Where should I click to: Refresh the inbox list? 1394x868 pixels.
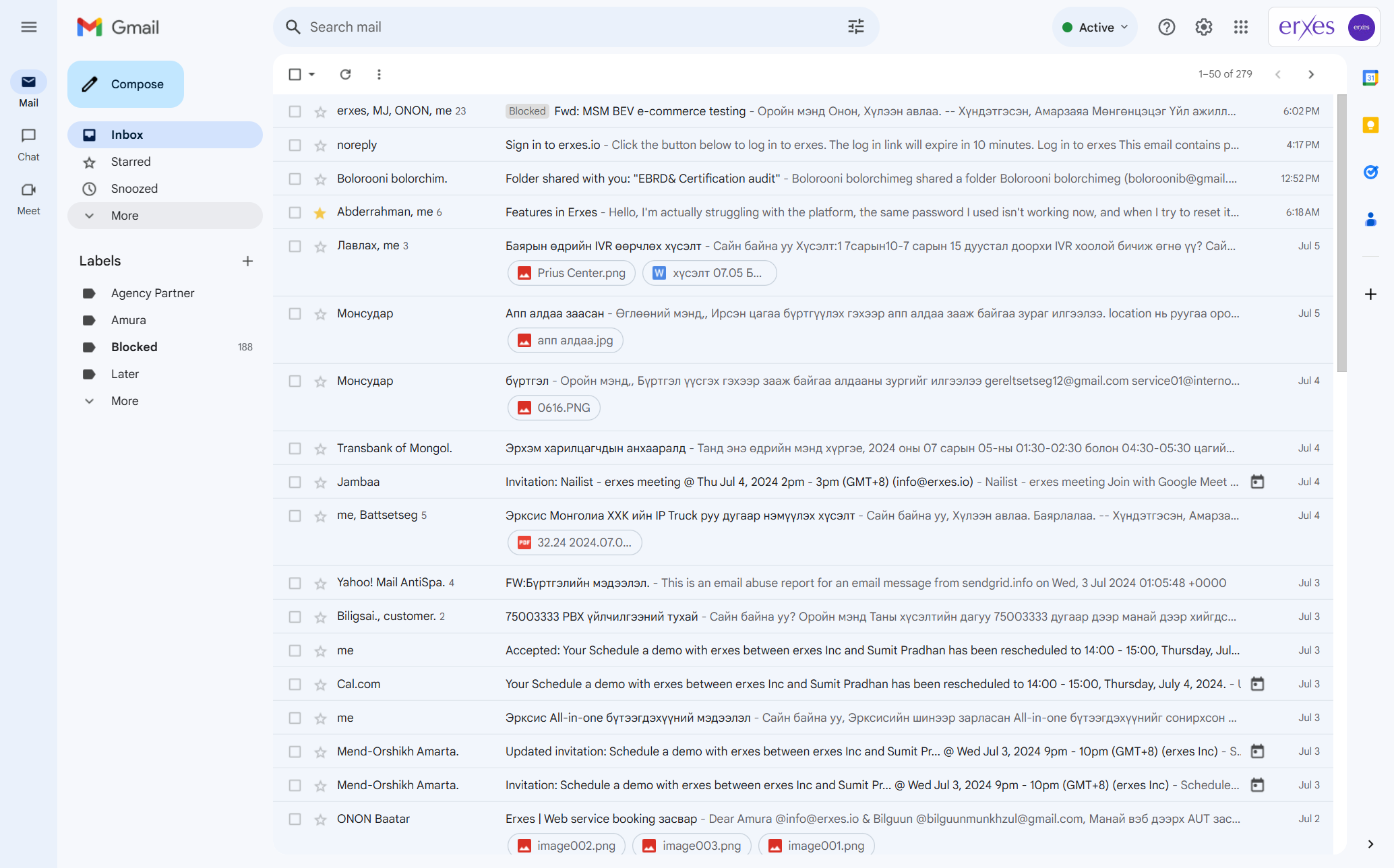pyautogui.click(x=345, y=74)
